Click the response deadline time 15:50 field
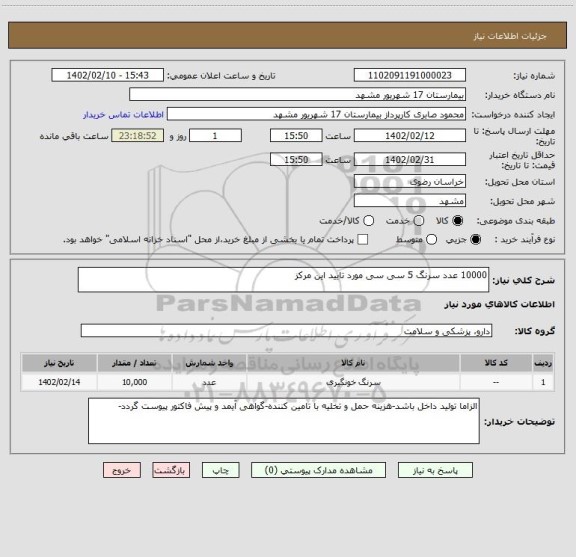 click(x=296, y=136)
